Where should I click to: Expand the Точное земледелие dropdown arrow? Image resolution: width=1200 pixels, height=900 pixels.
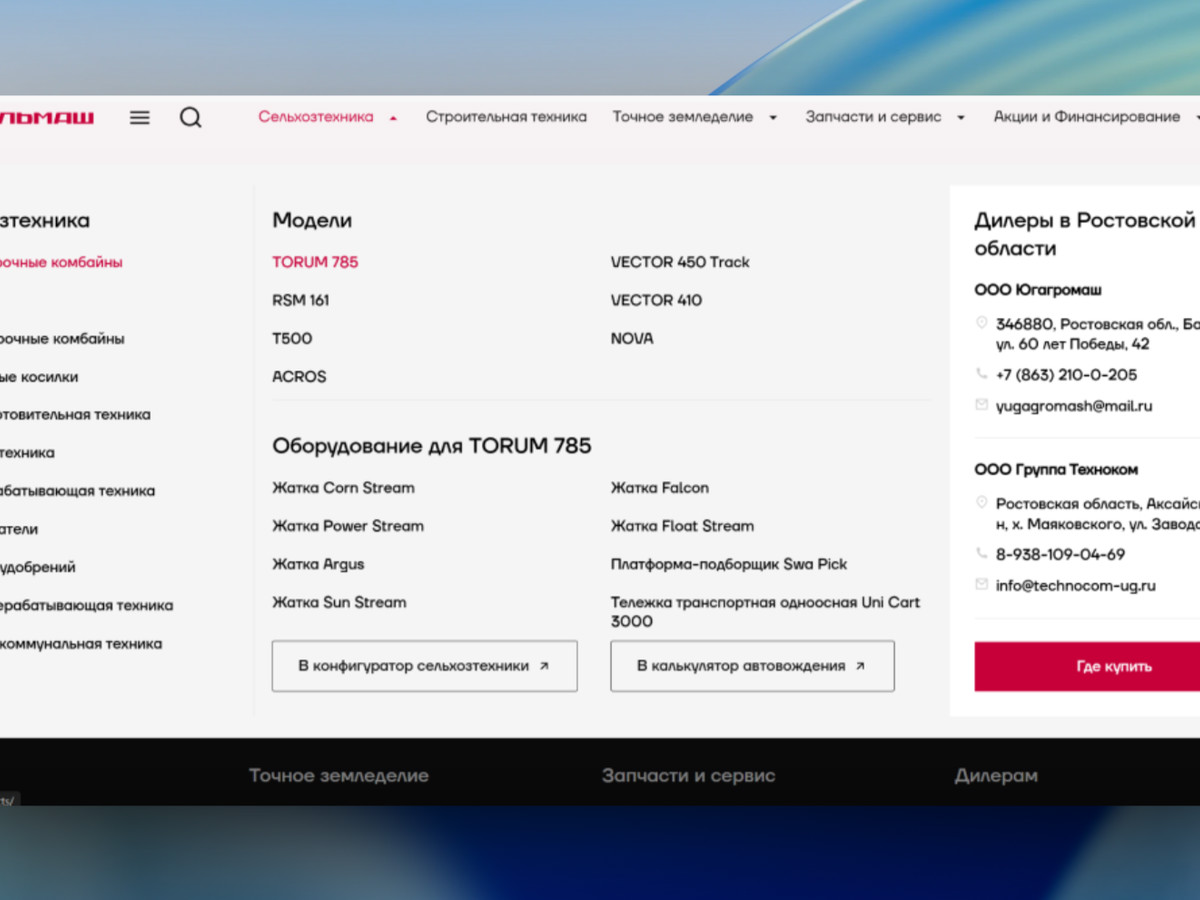[x=773, y=118]
